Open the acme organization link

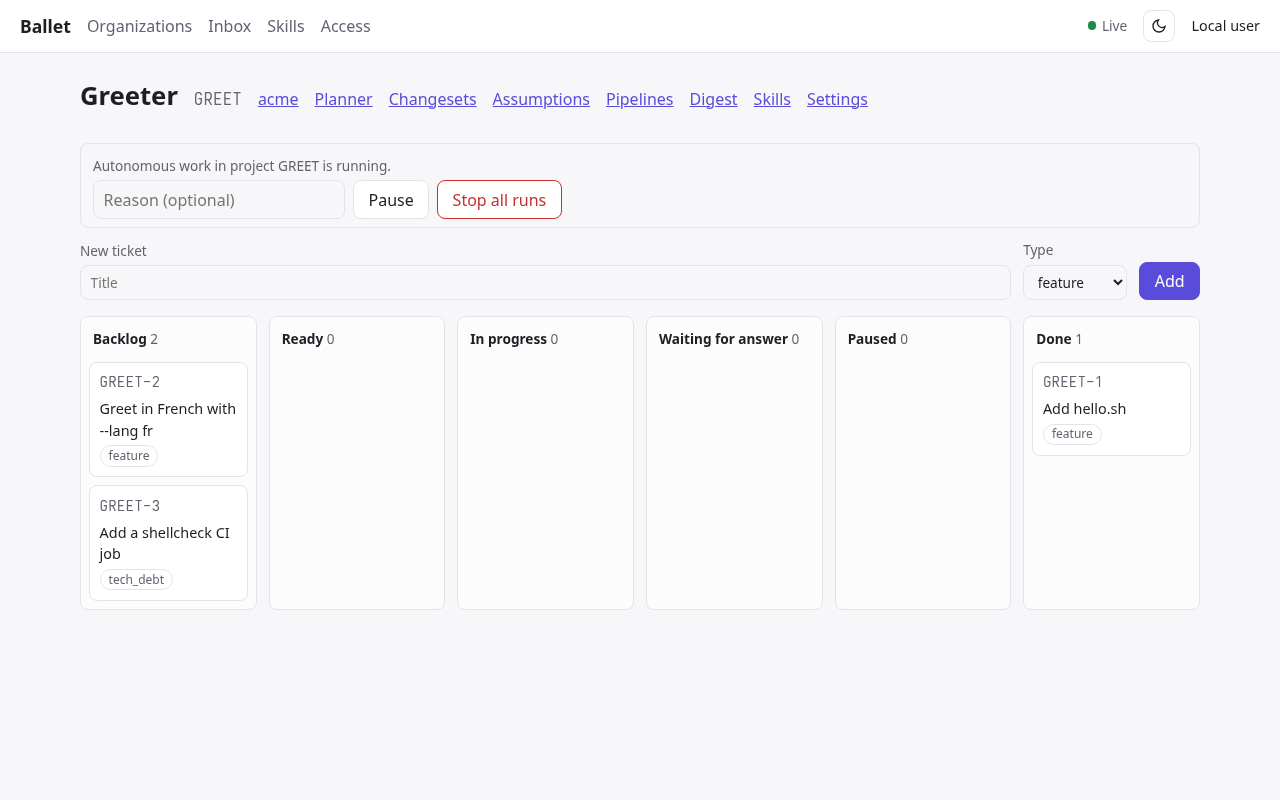tap(278, 99)
